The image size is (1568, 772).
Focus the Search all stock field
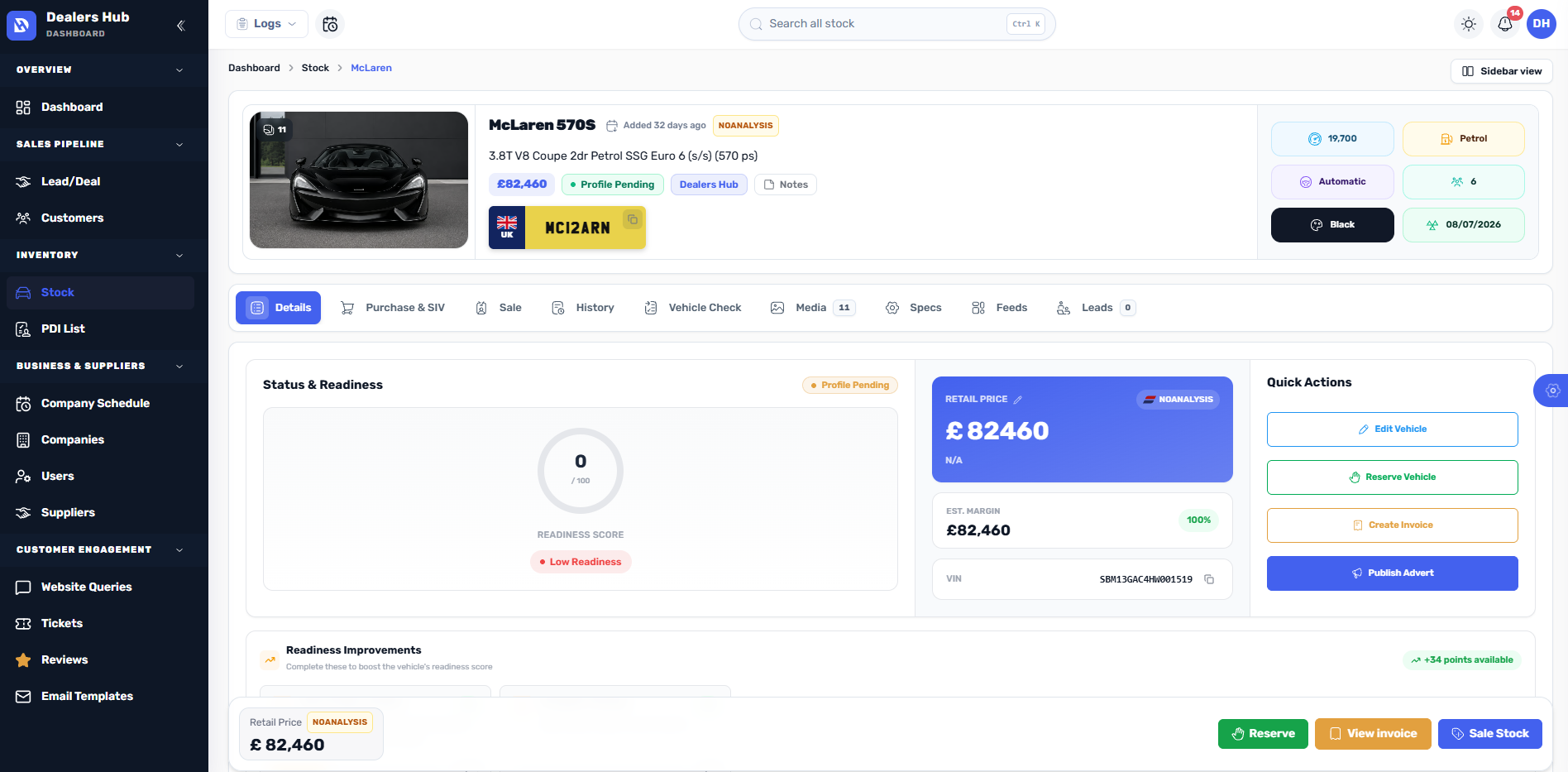point(896,24)
